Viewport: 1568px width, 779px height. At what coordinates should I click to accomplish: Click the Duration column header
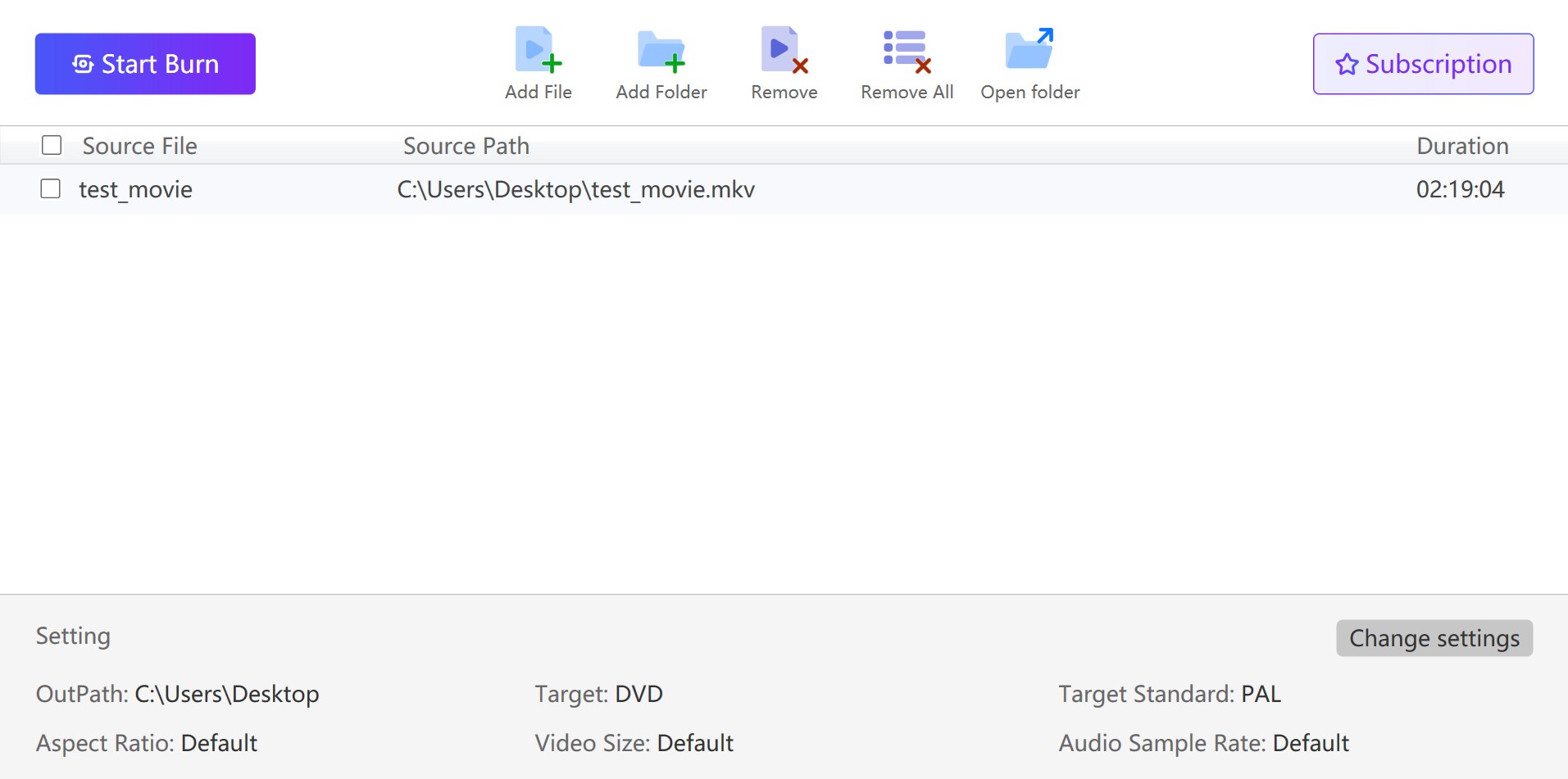coord(1463,146)
